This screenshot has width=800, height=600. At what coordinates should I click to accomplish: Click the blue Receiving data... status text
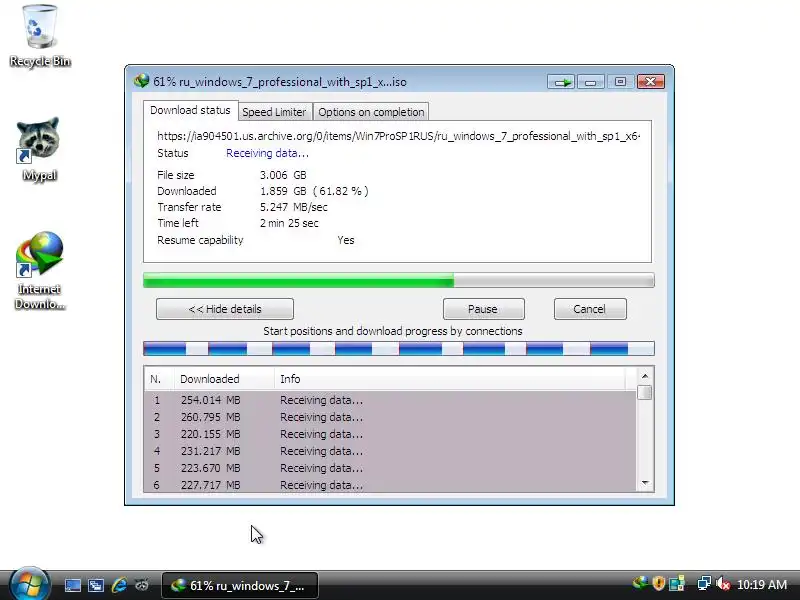[267, 153]
